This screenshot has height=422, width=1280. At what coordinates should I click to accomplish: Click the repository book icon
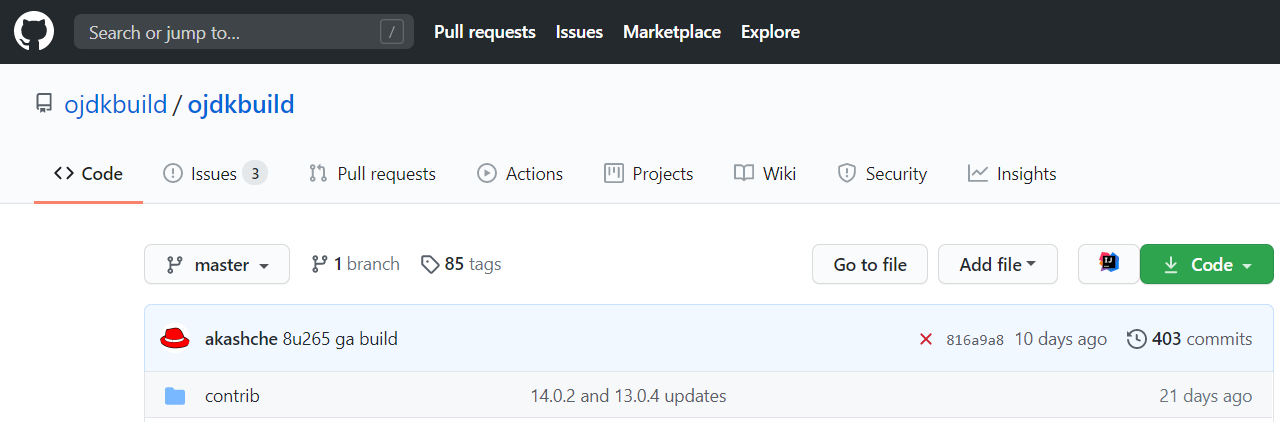tap(44, 104)
